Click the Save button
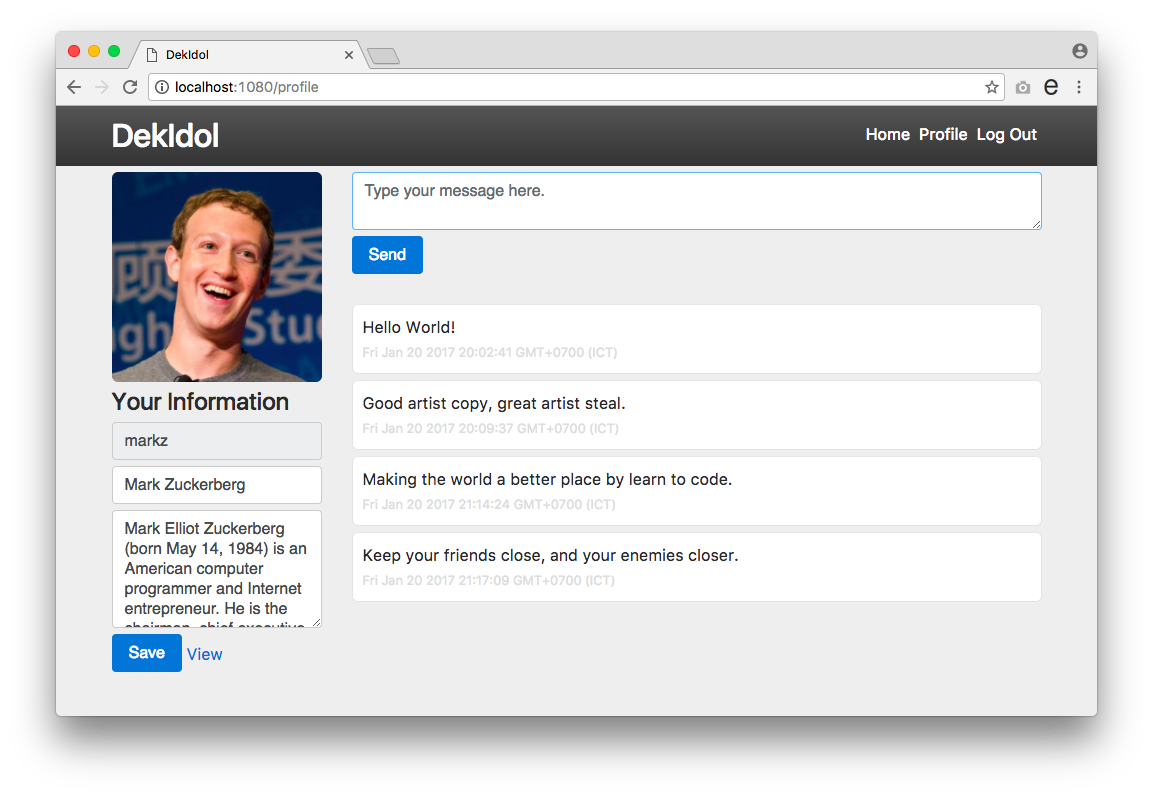Image resolution: width=1153 pixels, height=796 pixels. [146, 653]
